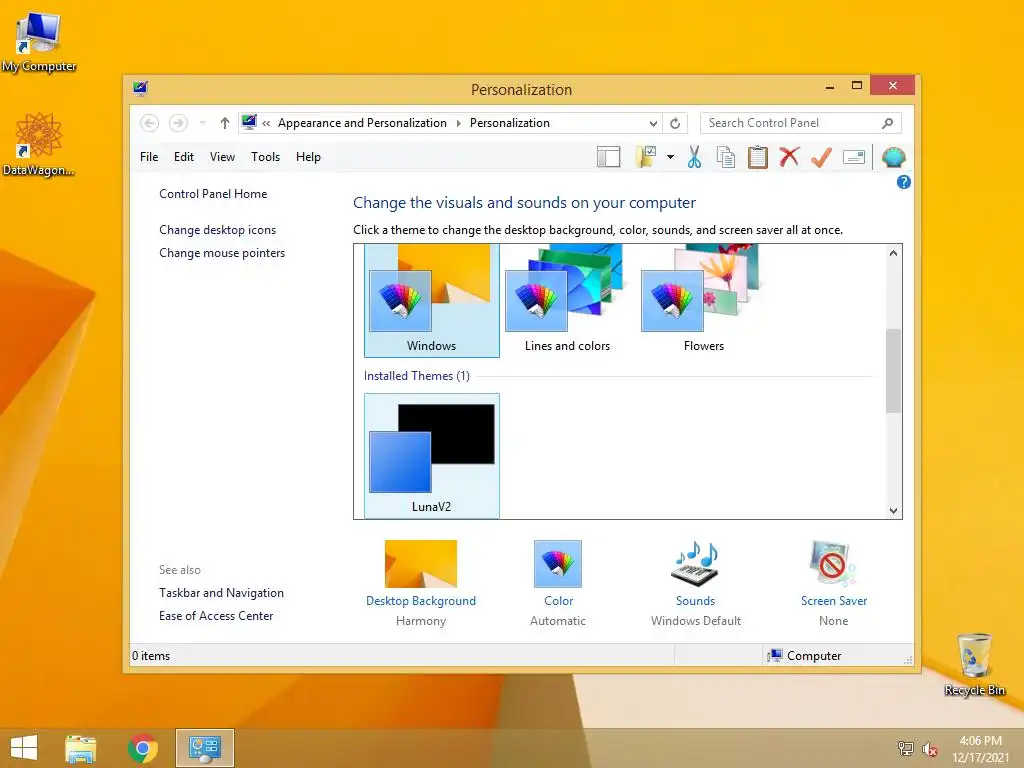Select the Control Panel taskbar button
This screenshot has width=1024, height=768.
pyautogui.click(x=204, y=748)
